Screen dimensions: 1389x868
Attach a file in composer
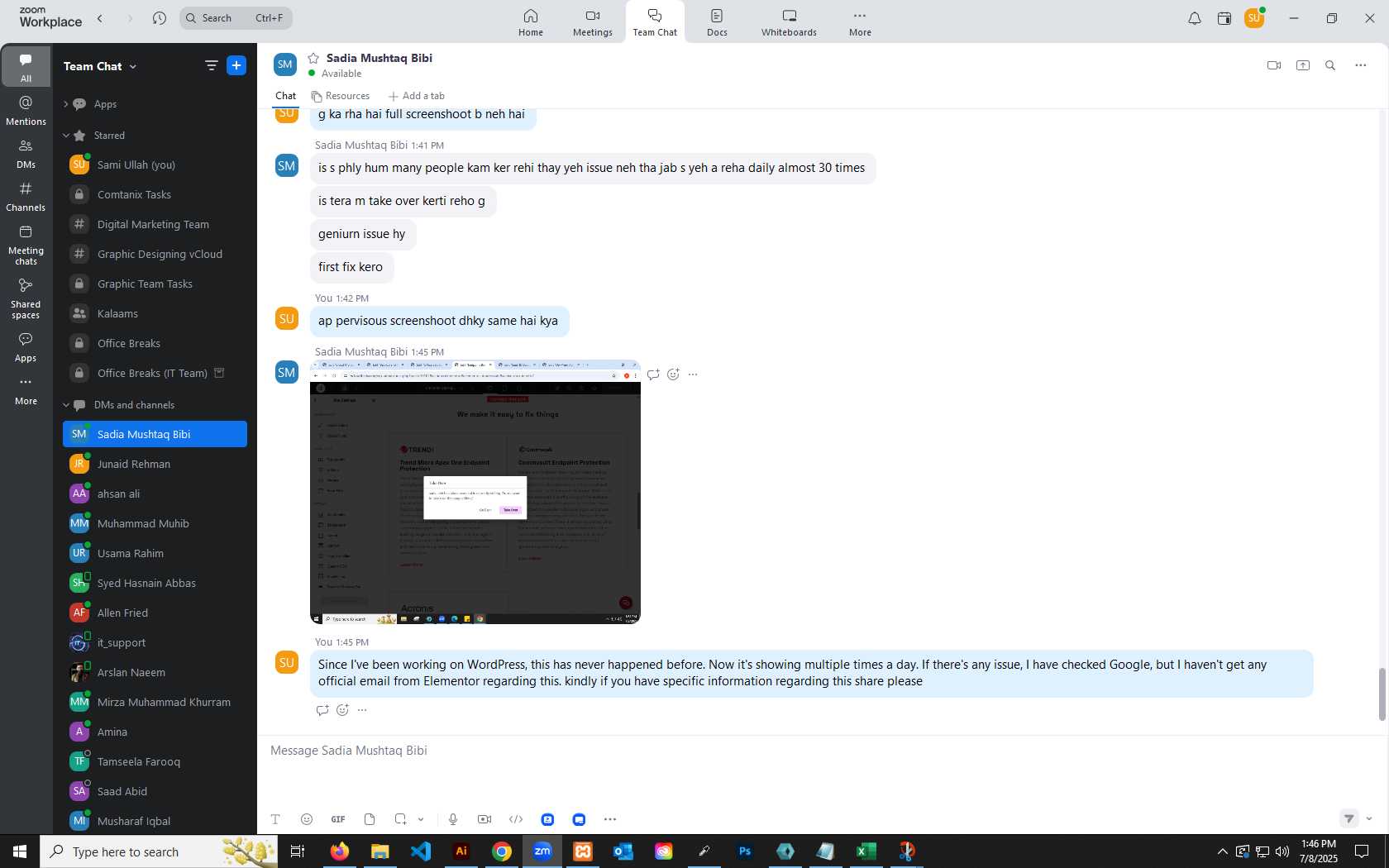pyautogui.click(x=370, y=819)
